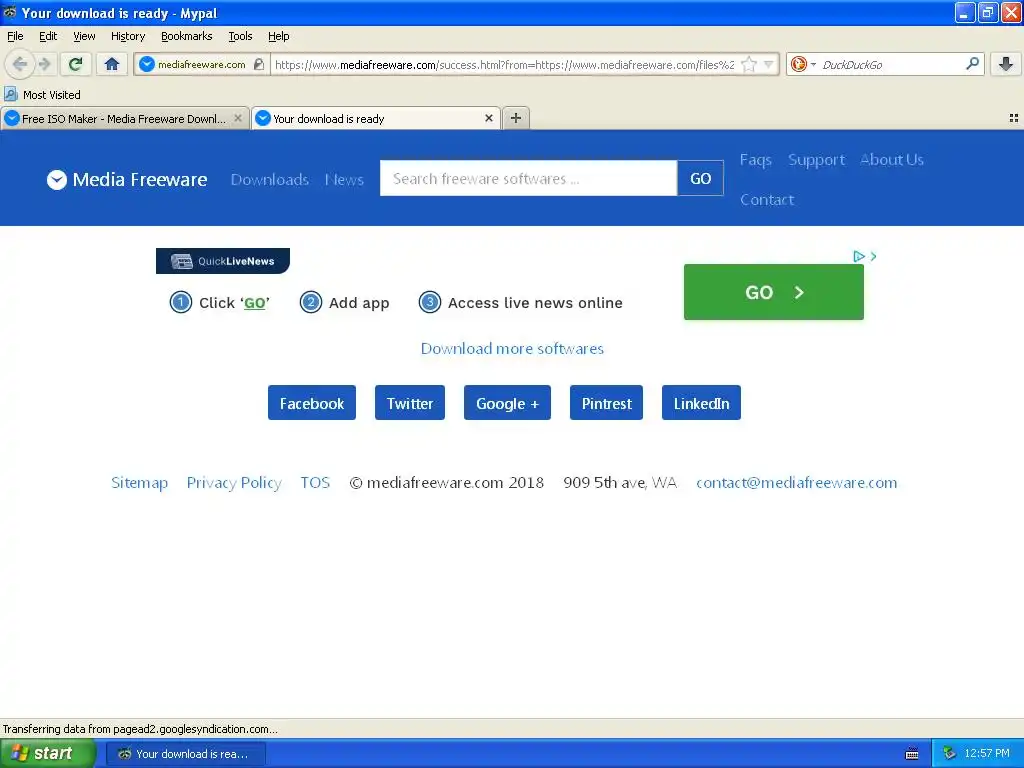Click the contact@mediafreeware.com email link

796,483
